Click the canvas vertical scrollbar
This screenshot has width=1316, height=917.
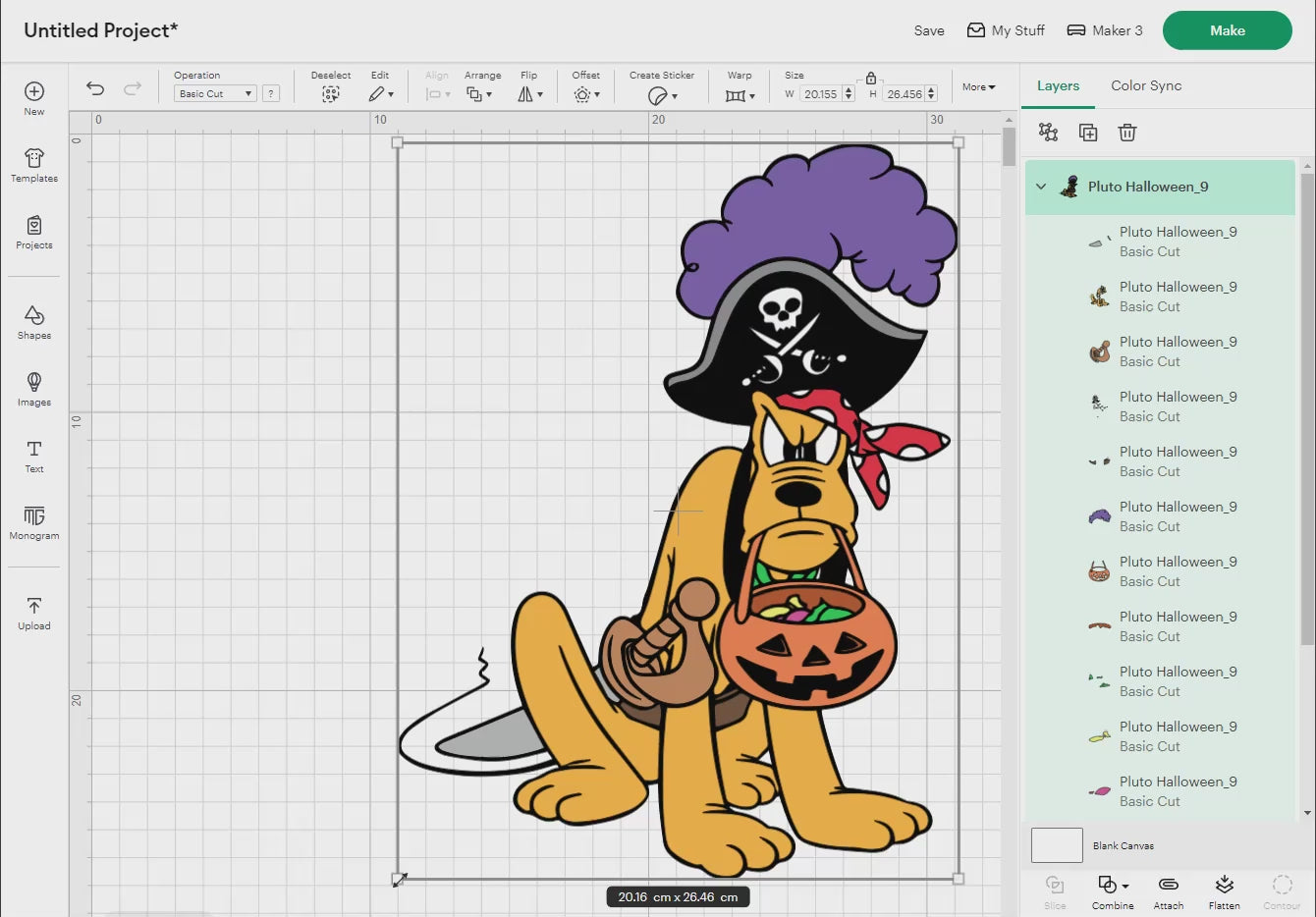tap(1009, 147)
